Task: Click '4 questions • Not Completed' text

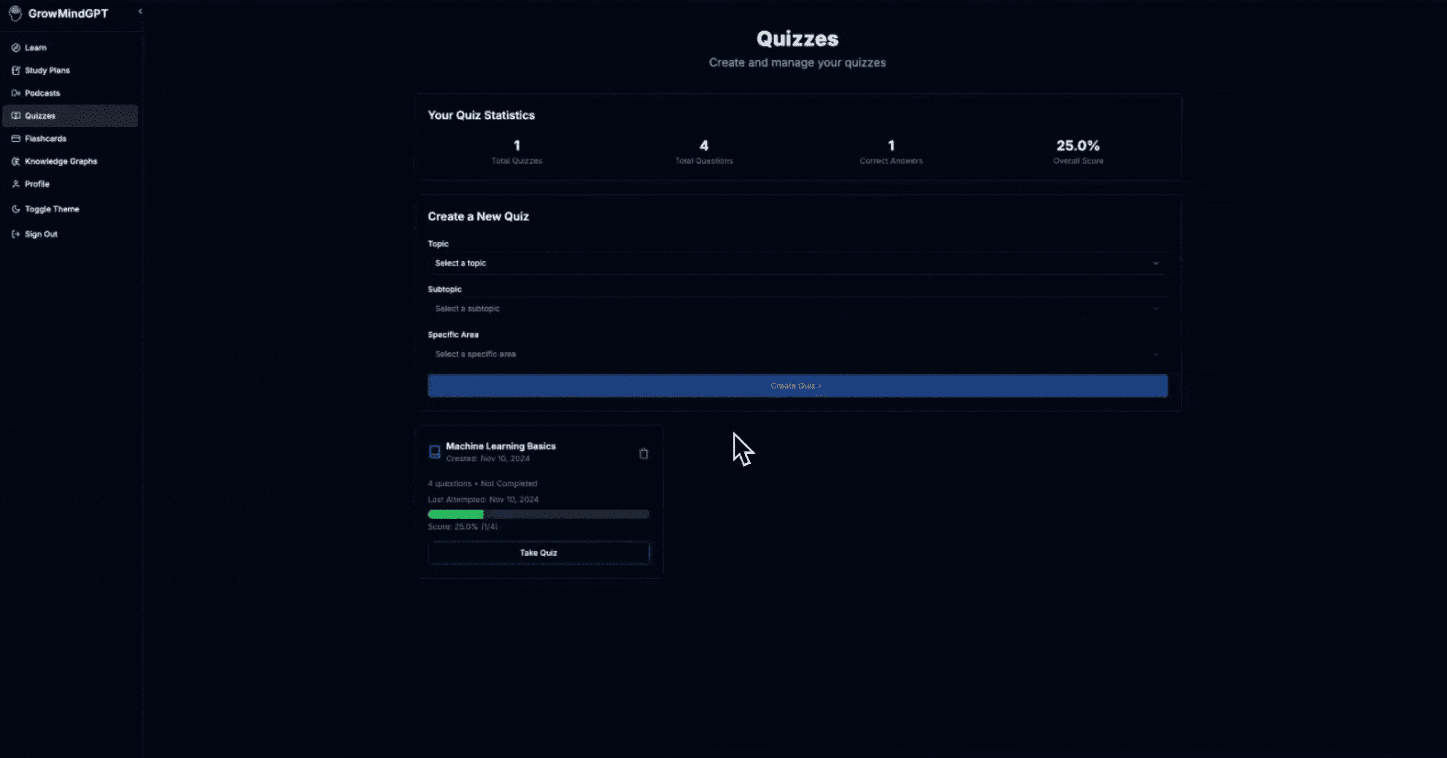Action: pos(482,484)
